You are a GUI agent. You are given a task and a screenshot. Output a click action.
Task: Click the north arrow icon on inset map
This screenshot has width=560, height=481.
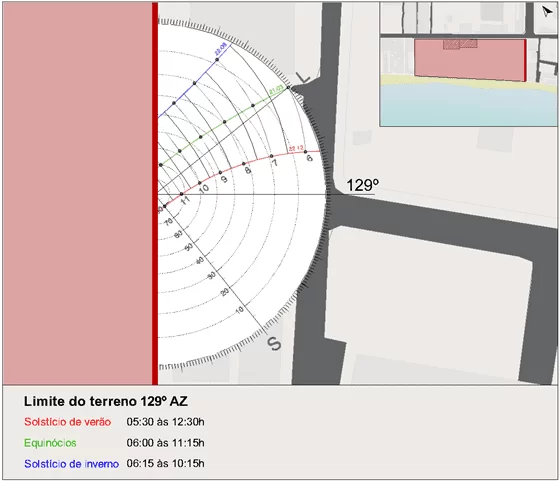point(546,11)
